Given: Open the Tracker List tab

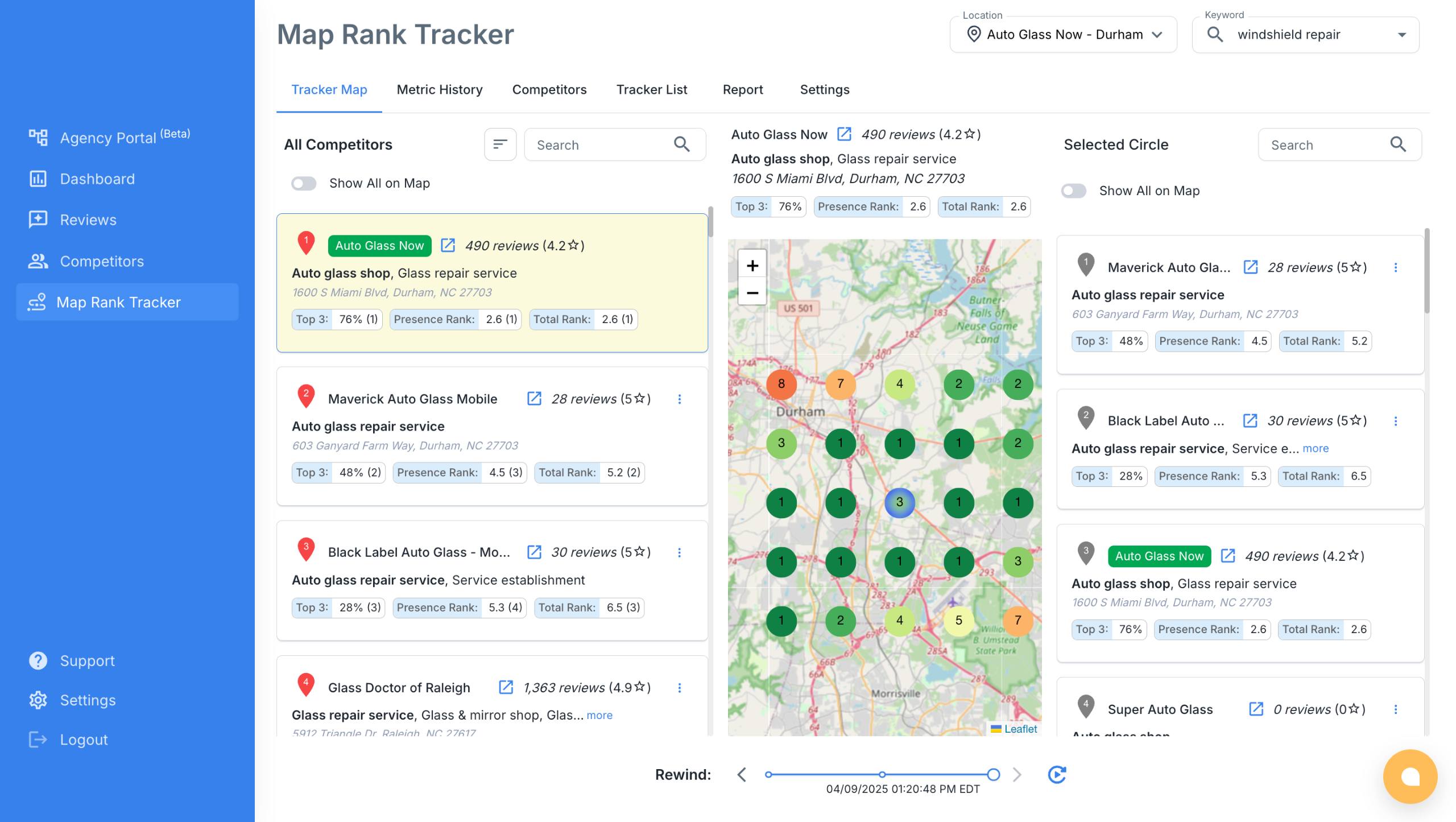Looking at the screenshot, I should 651,89.
